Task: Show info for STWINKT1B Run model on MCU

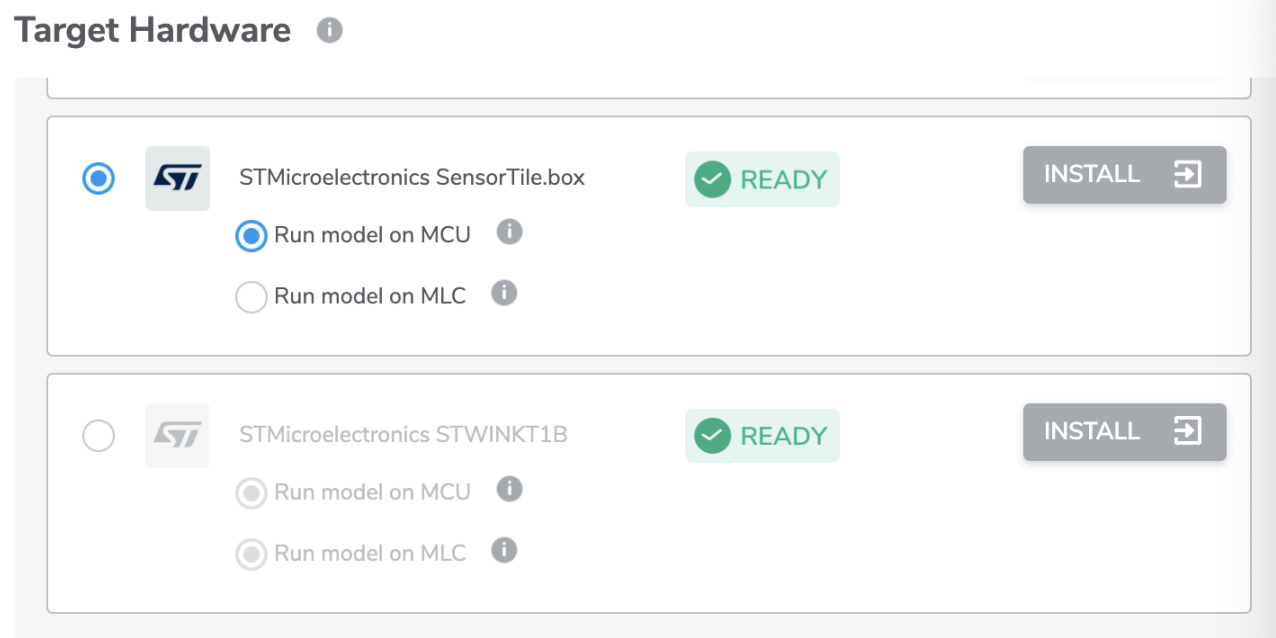Action: coord(510,489)
